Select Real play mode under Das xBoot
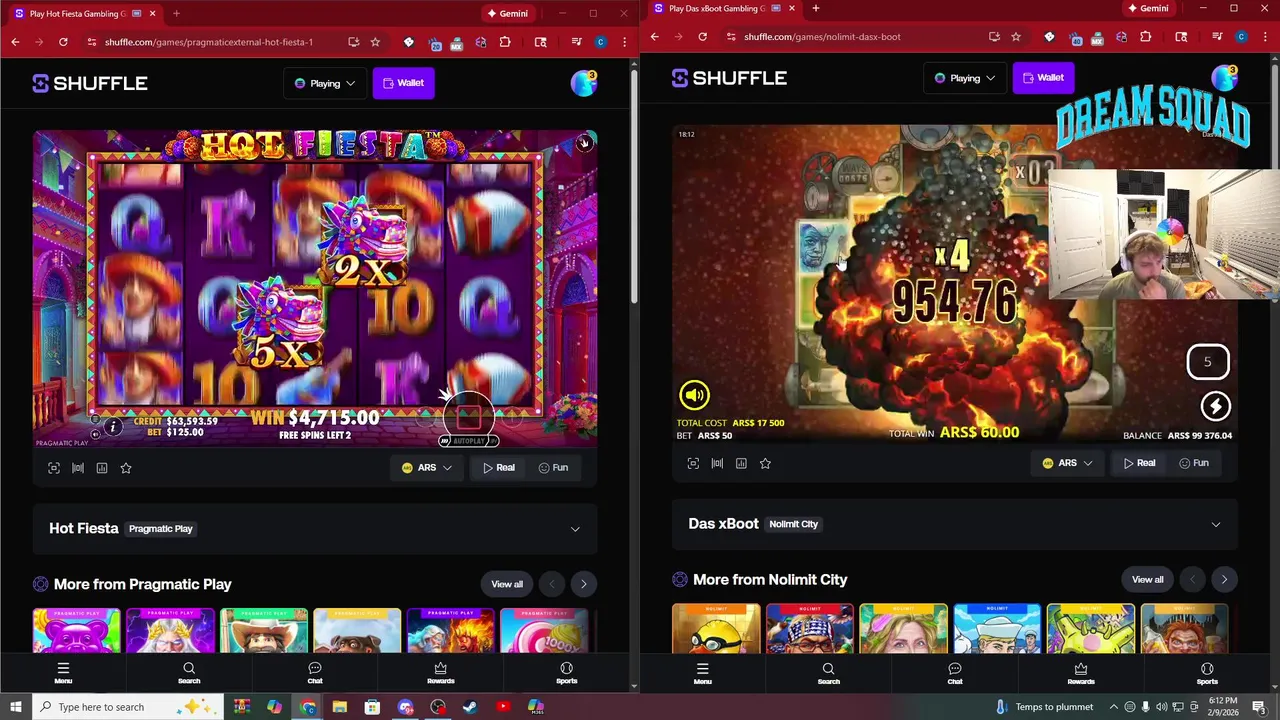The height and width of the screenshot is (720, 1280). [x=1139, y=463]
